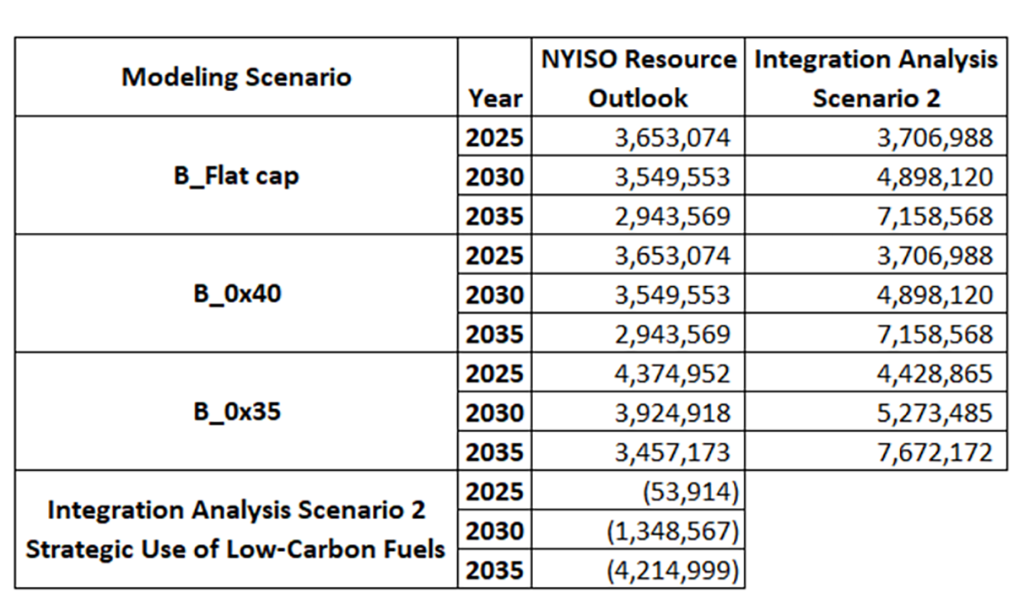Click the value 4,374,952
1024x610 pixels.
(x=673, y=373)
